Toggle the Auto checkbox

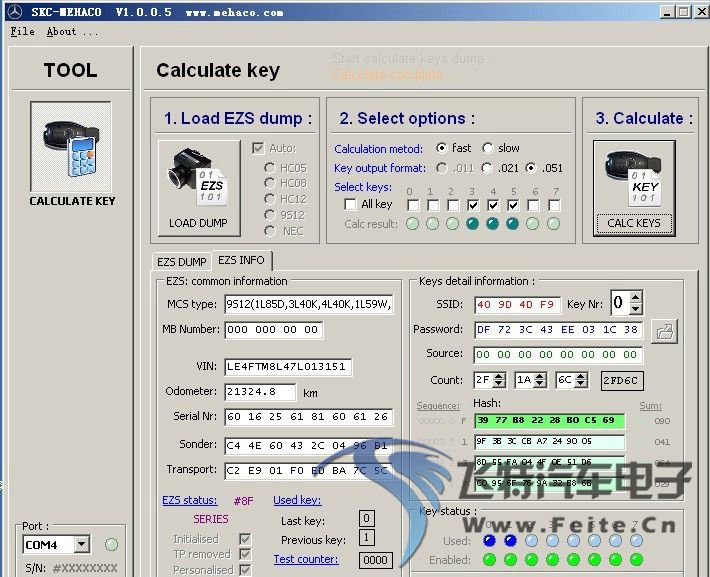point(258,148)
